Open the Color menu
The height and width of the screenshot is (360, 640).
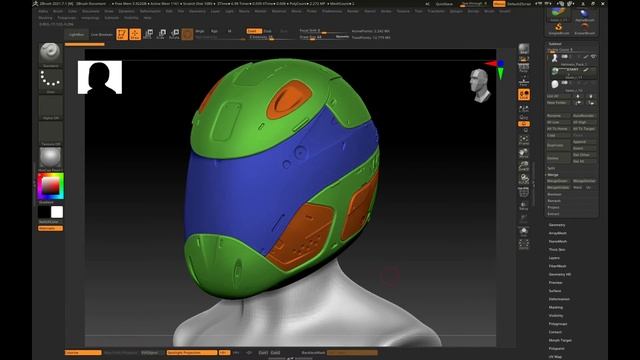click(x=72, y=11)
